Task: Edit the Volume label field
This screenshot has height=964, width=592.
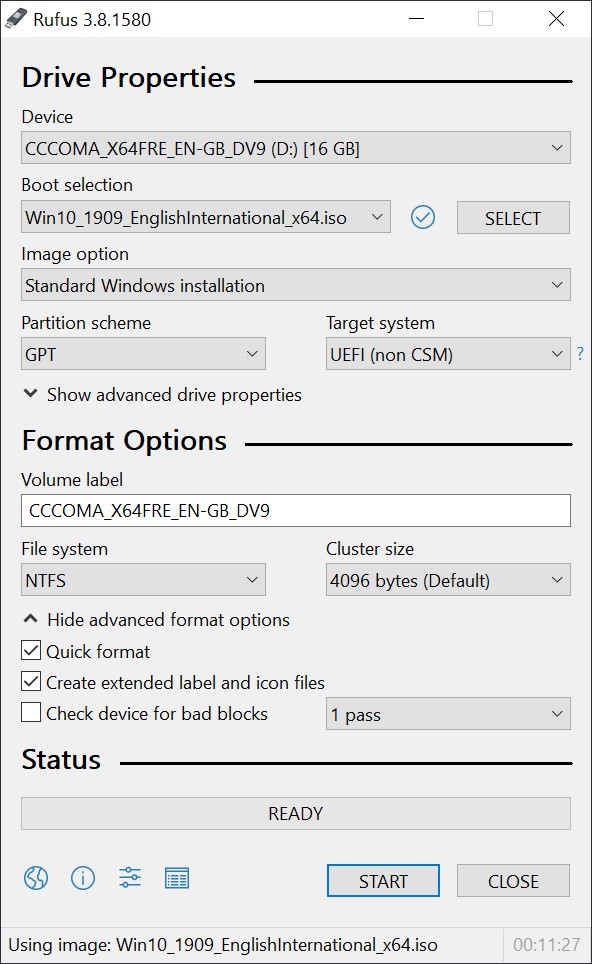Action: click(x=295, y=511)
